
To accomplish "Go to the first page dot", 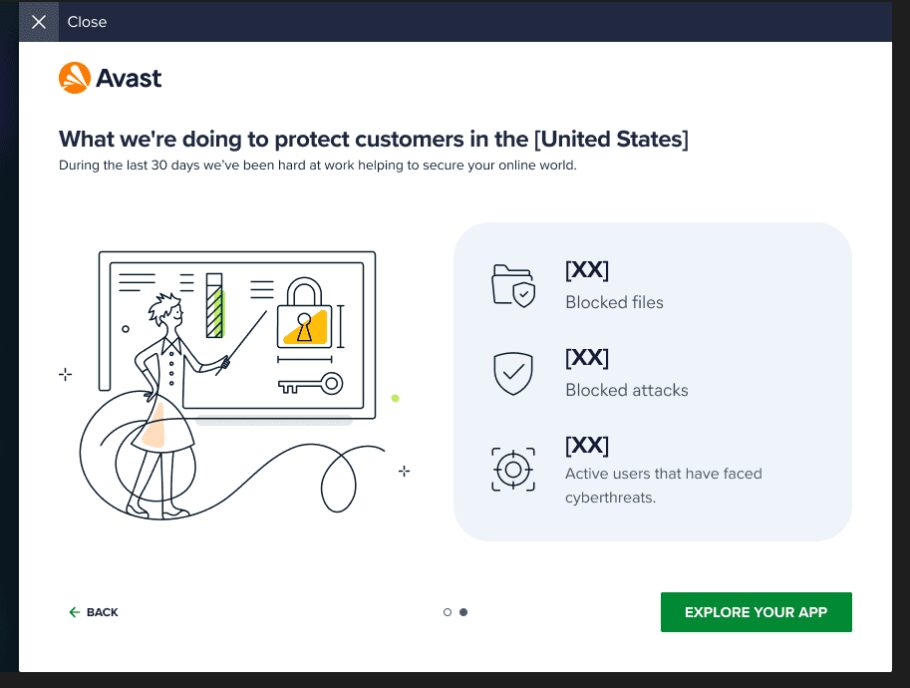I will pos(447,612).
